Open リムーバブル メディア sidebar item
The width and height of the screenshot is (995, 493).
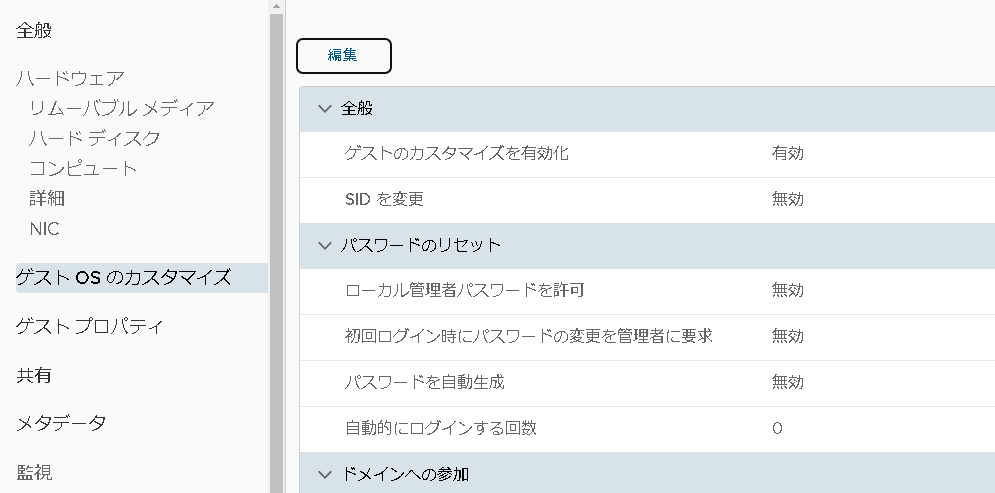[122, 108]
